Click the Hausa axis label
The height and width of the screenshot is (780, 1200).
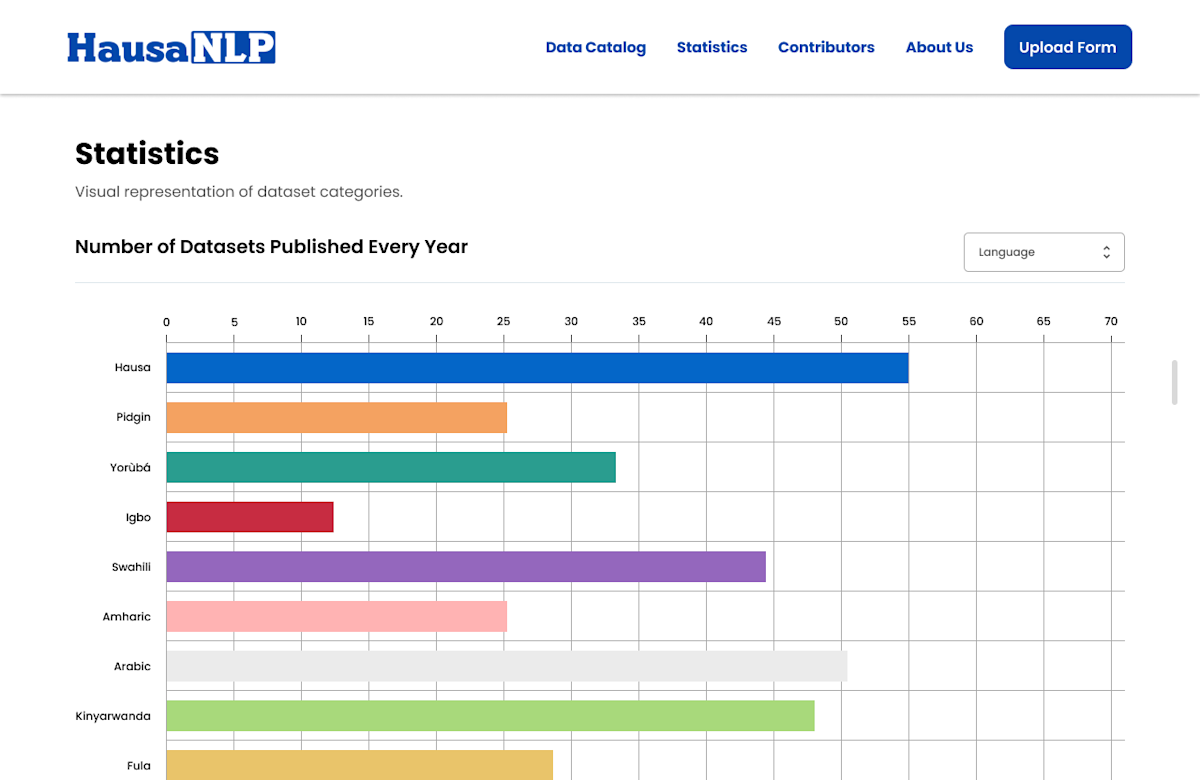click(133, 367)
